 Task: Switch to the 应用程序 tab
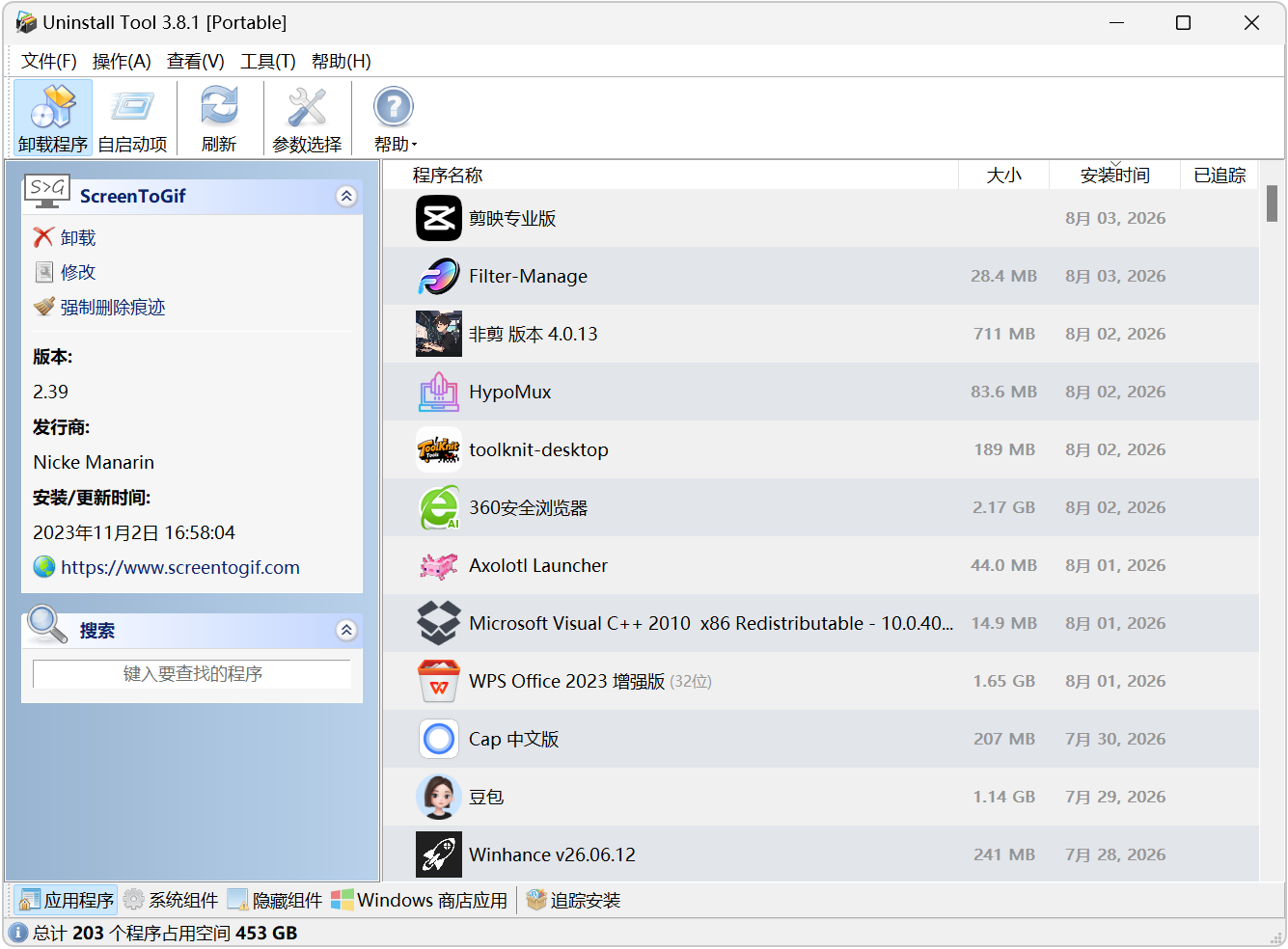click(x=67, y=901)
